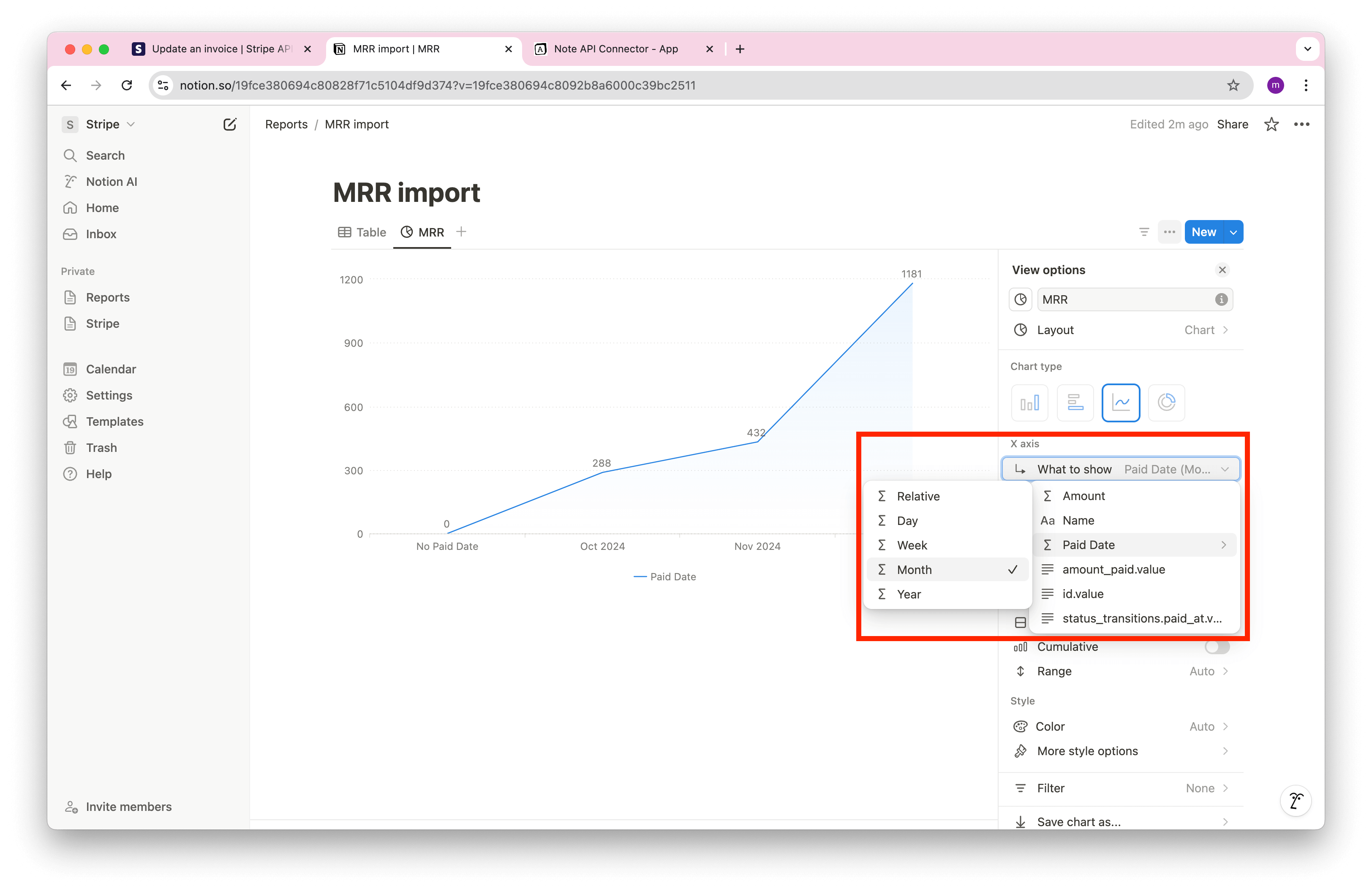
Task: Select id.value property
Action: [1135, 594]
